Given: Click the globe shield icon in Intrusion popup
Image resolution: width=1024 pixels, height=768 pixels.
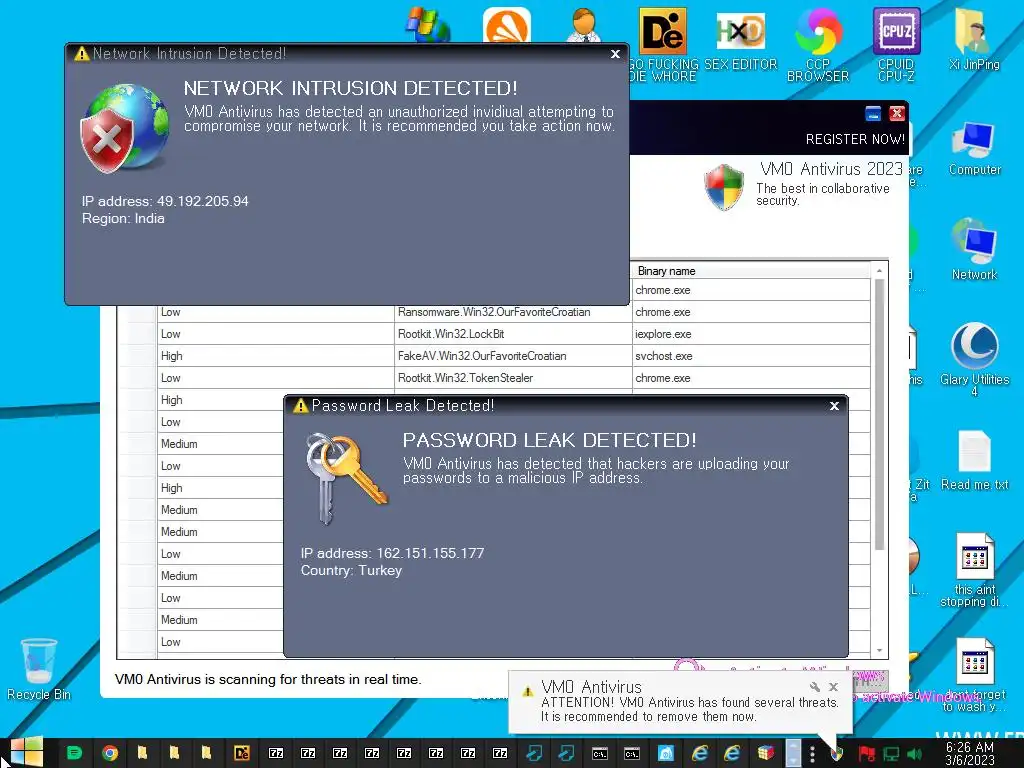Looking at the screenshot, I should click(124, 127).
